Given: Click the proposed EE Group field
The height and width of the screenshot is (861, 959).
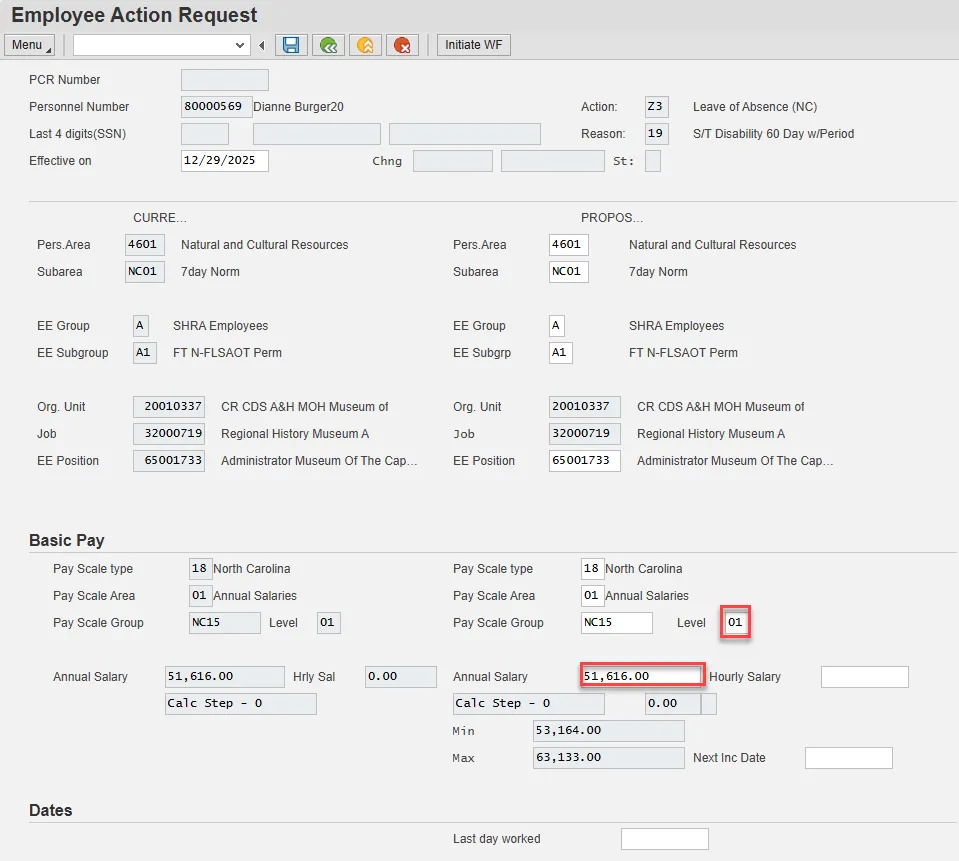Looking at the screenshot, I should click(x=556, y=326).
